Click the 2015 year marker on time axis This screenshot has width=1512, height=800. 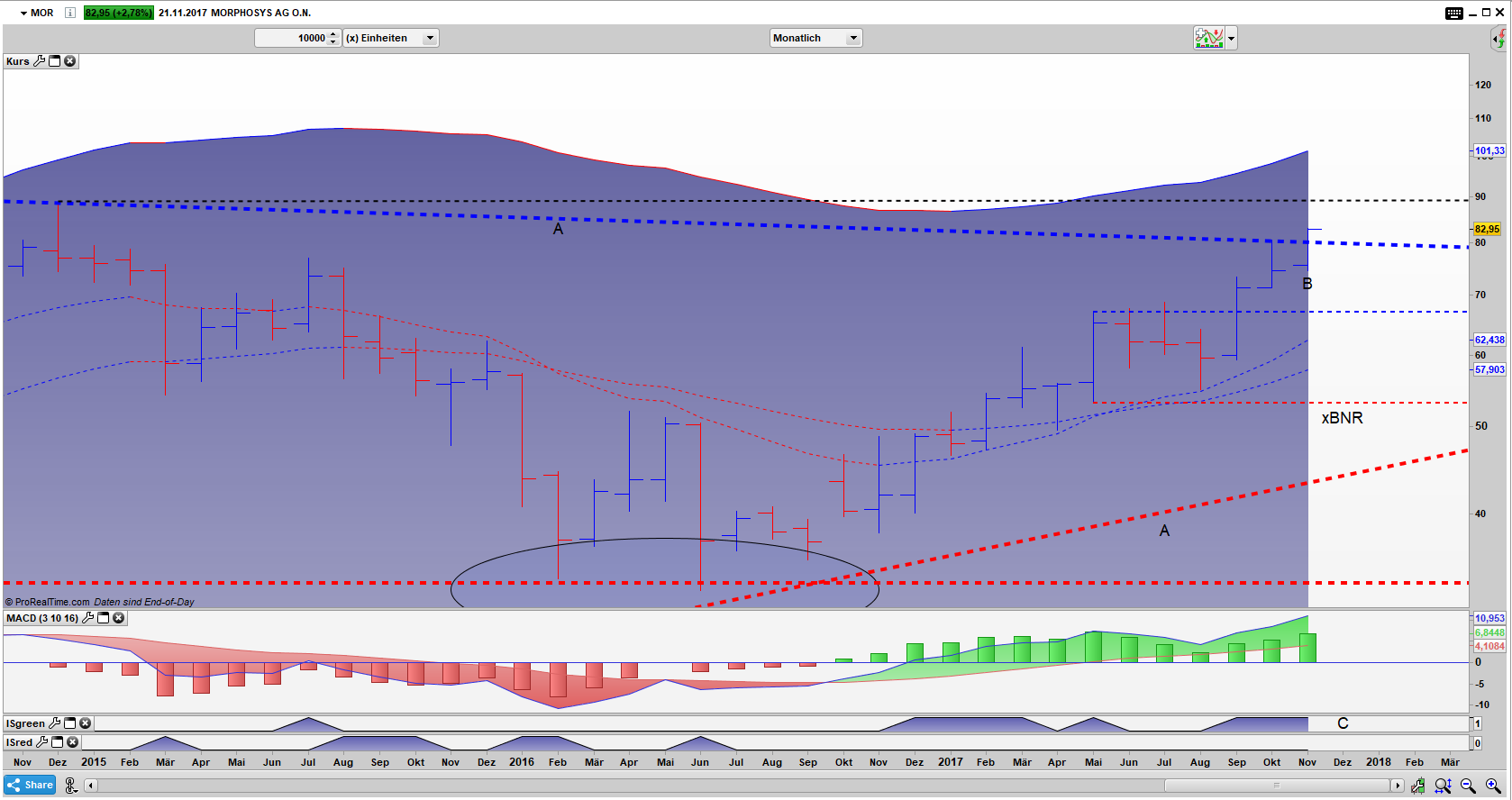click(x=94, y=761)
